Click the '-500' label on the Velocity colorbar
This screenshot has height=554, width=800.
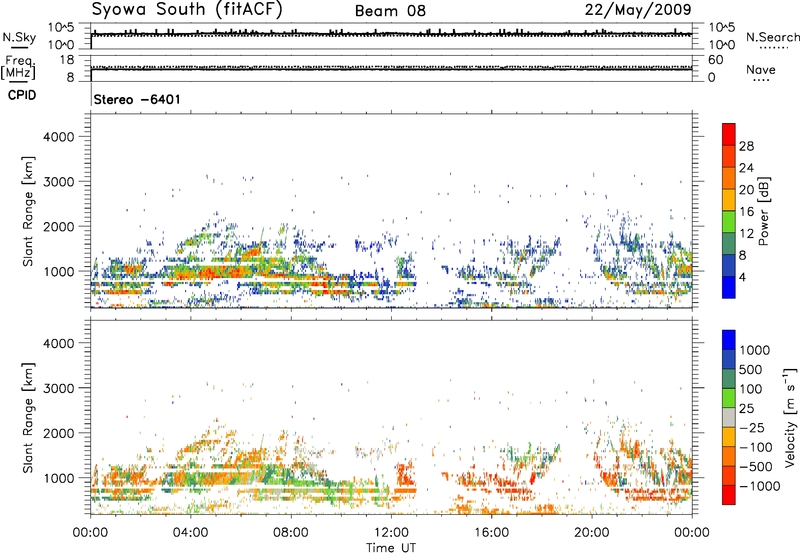click(x=756, y=467)
